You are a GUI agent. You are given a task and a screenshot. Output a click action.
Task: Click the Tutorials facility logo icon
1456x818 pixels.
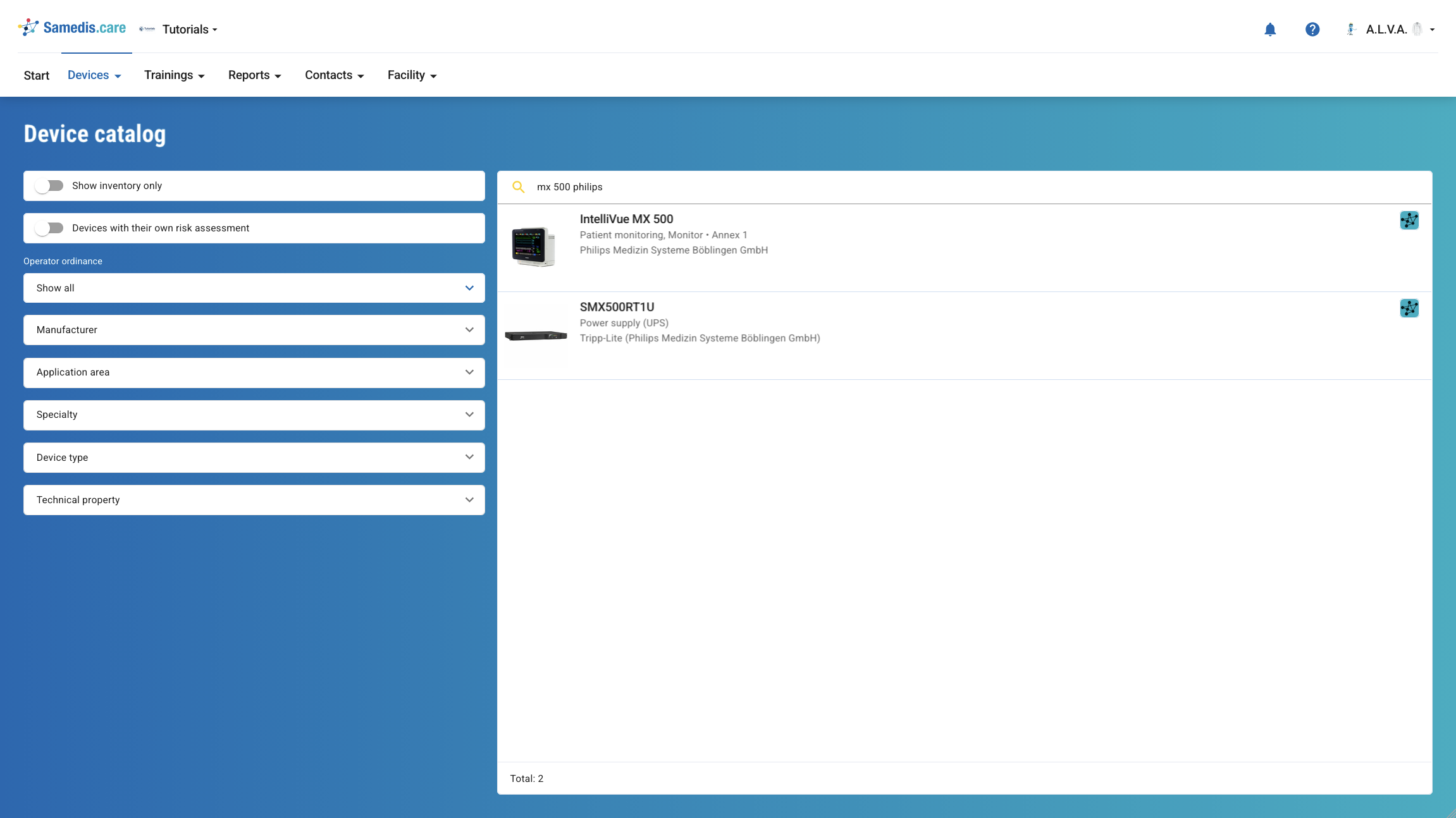pyautogui.click(x=147, y=29)
